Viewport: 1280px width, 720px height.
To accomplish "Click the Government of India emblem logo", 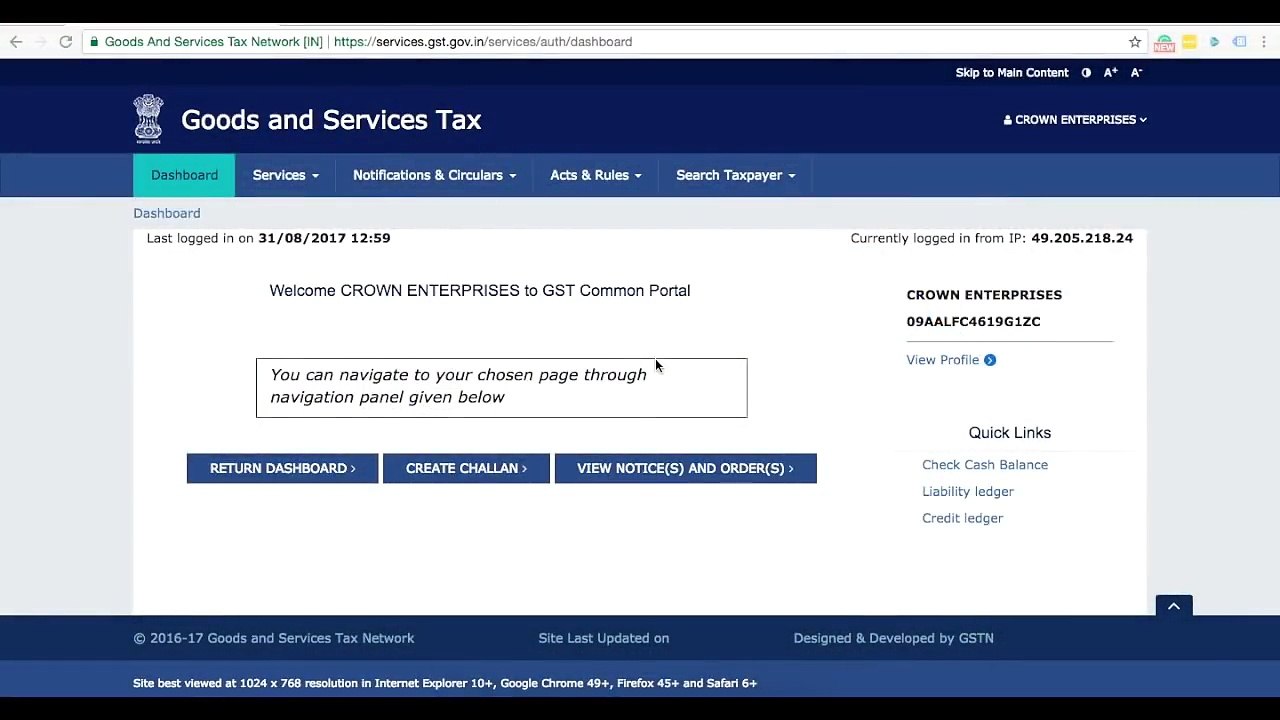I will [148, 119].
